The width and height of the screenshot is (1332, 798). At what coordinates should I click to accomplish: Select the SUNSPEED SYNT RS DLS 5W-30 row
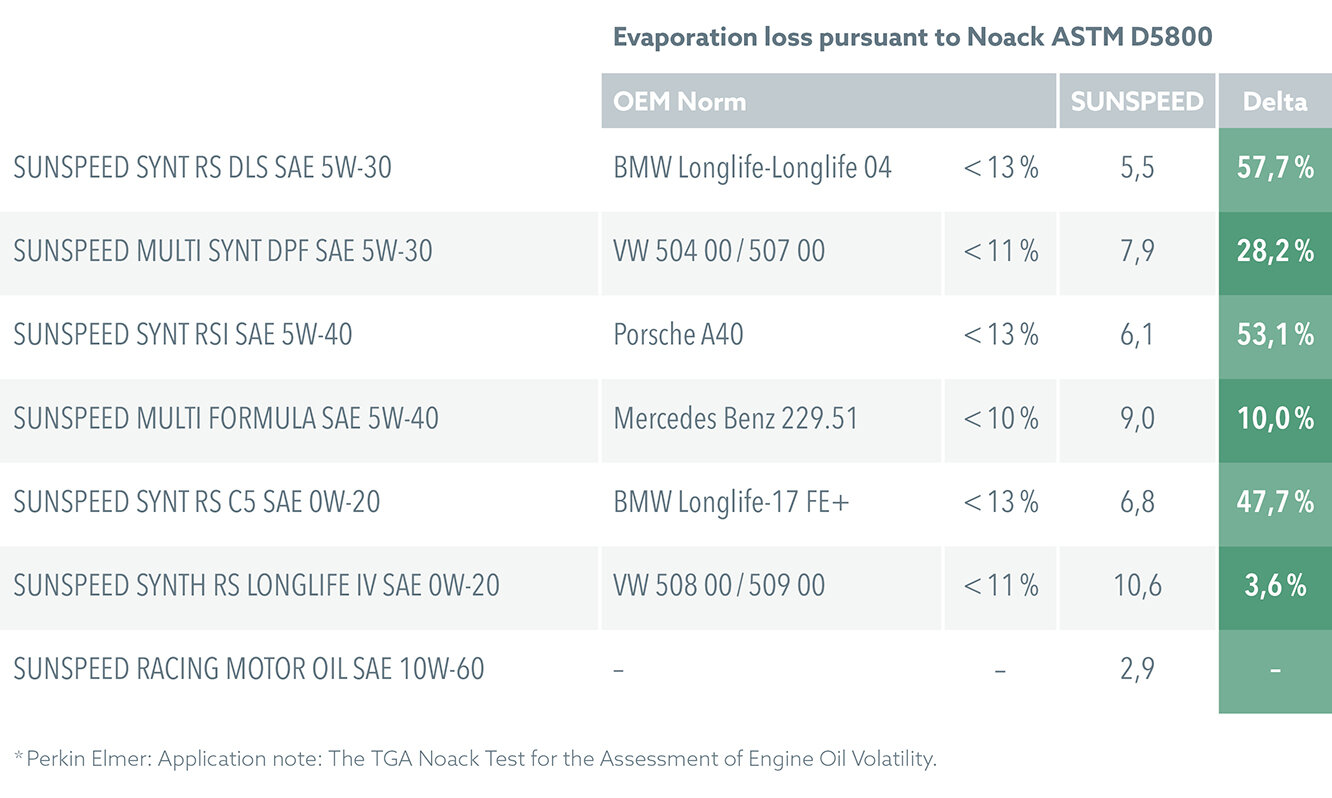[202, 168]
